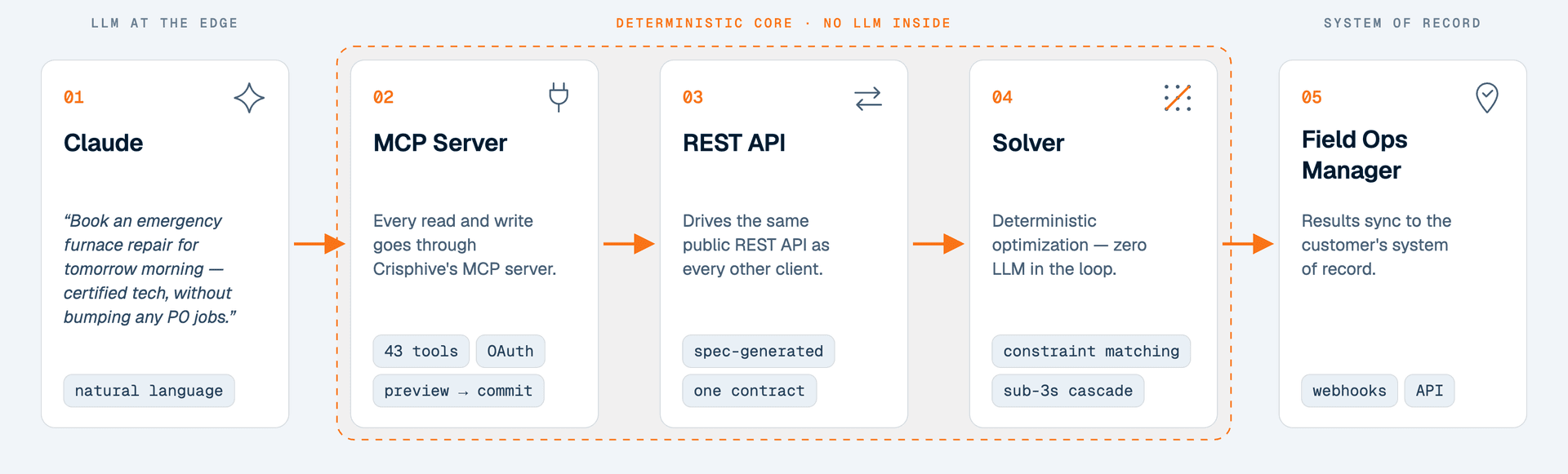Viewport: 1568px width, 474px height.
Task: Click the "Solver" card title
Action: coord(1028,143)
